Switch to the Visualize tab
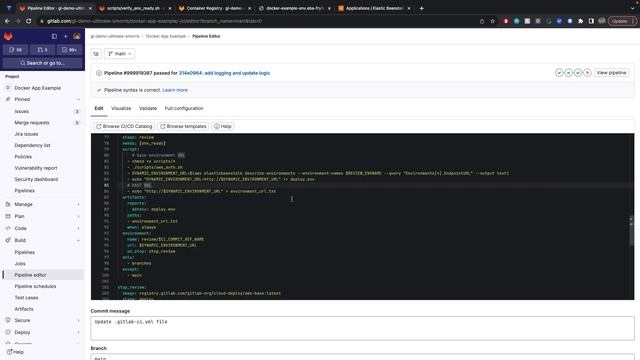 [121, 108]
